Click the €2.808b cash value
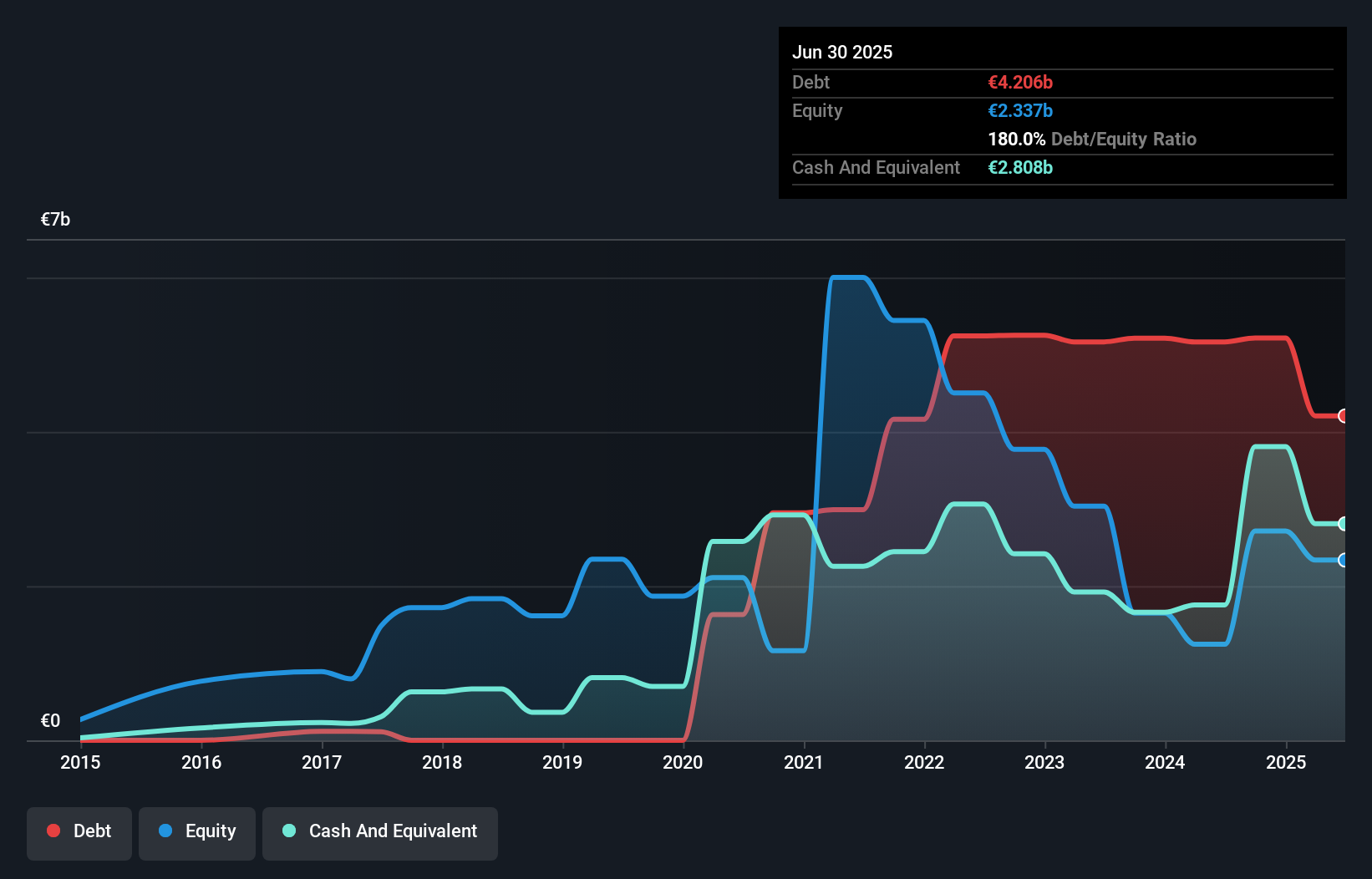This screenshot has height=879, width=1372. (1020, 167)
